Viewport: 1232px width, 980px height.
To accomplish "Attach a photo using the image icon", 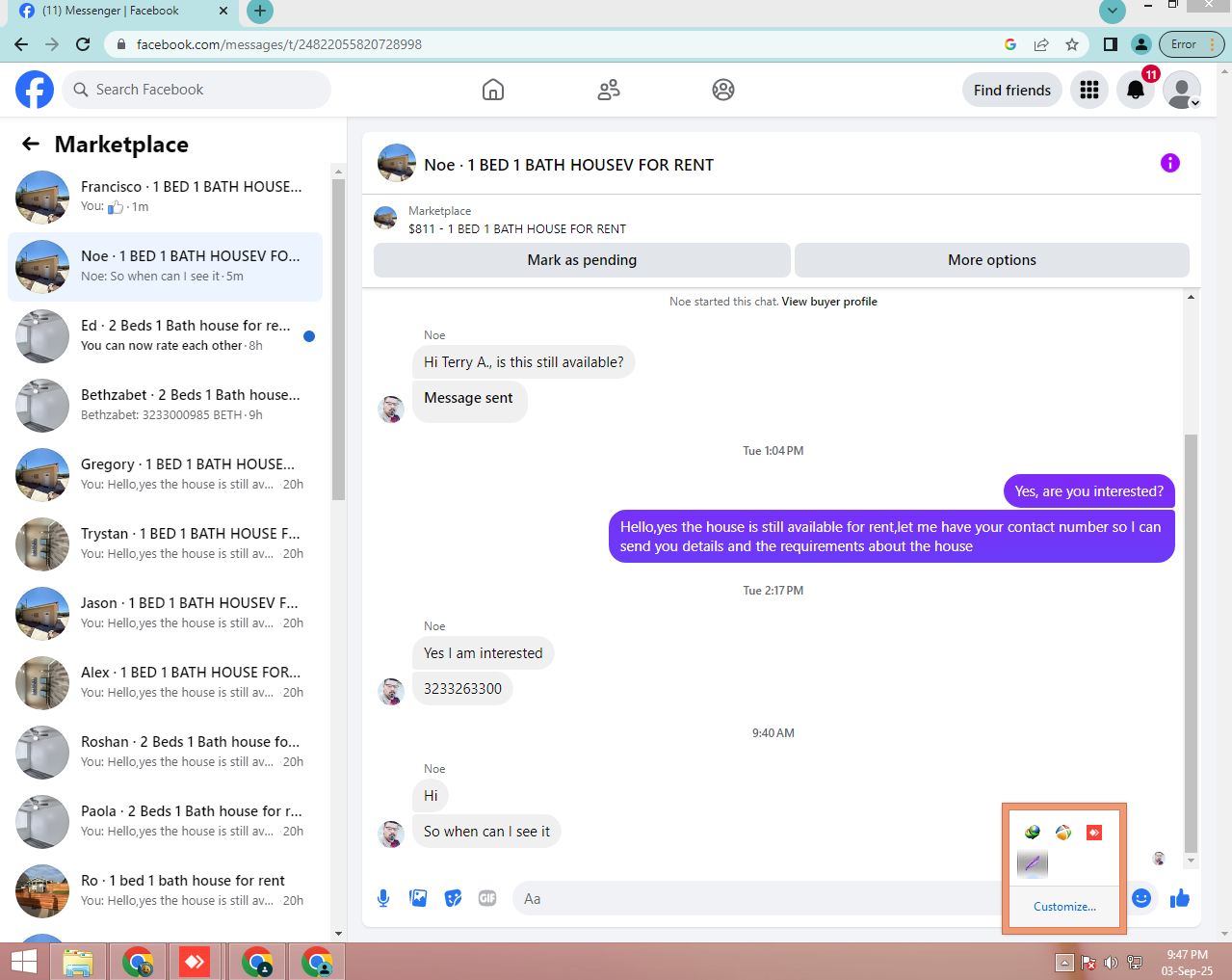I will (418, 898).
